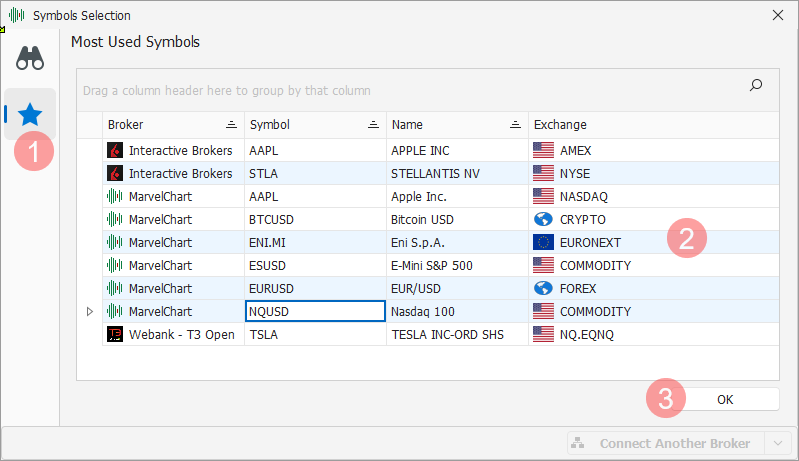Click the globe icon next to CRYPTO
This screenshot has height=461, width=799.
point(543,220)
